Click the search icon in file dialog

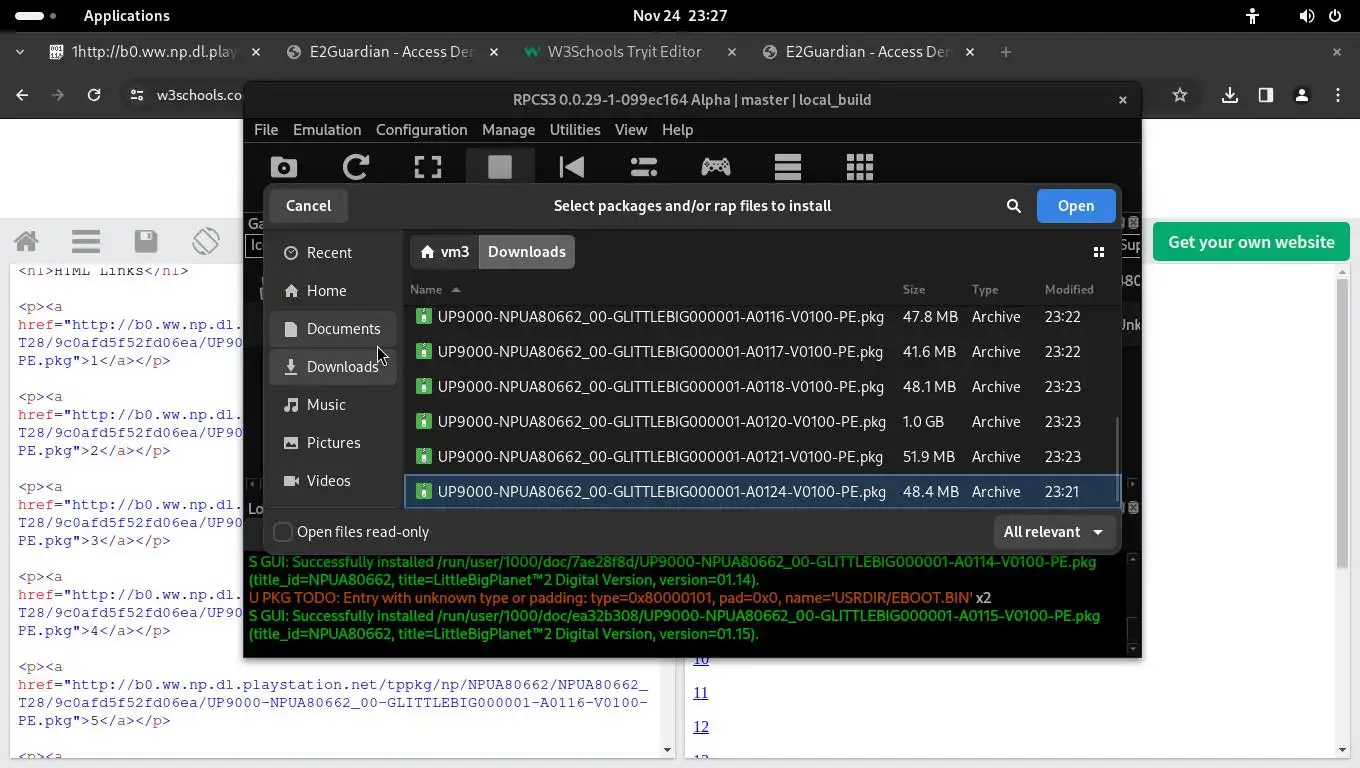click(x=1013, y=206)
